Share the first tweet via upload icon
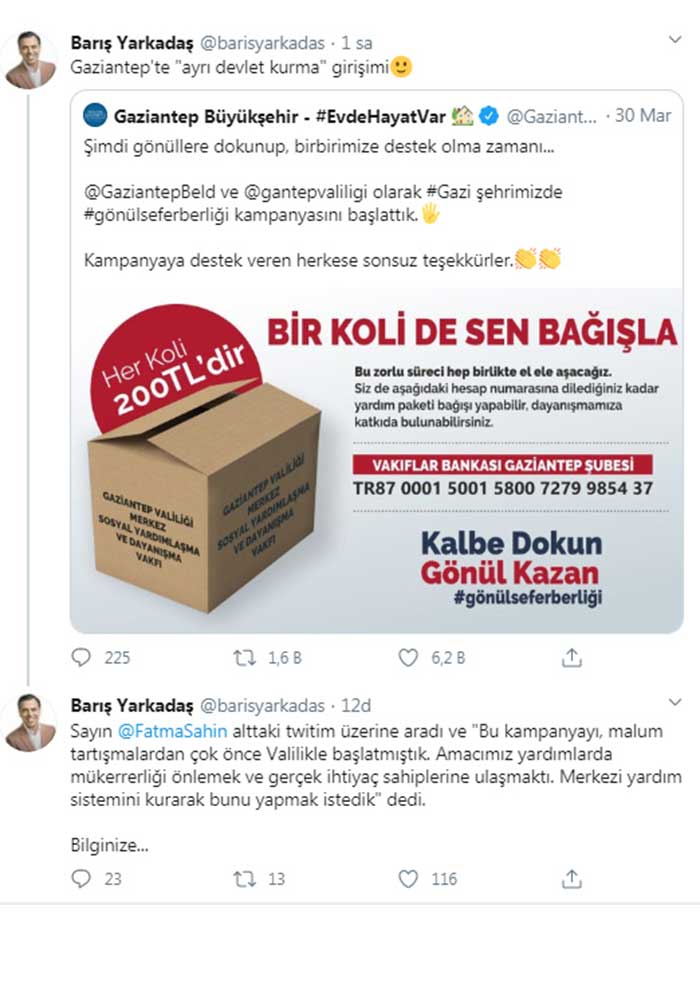The width and height of the screenshot is (700, 1000). point(572,657)
